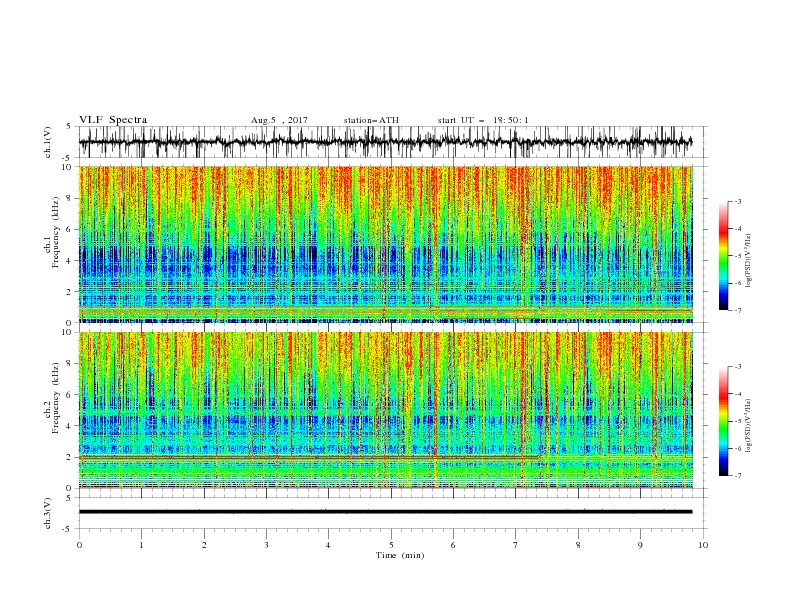Click the time-axis tick label '0'
792x612 pixels.
79,545
